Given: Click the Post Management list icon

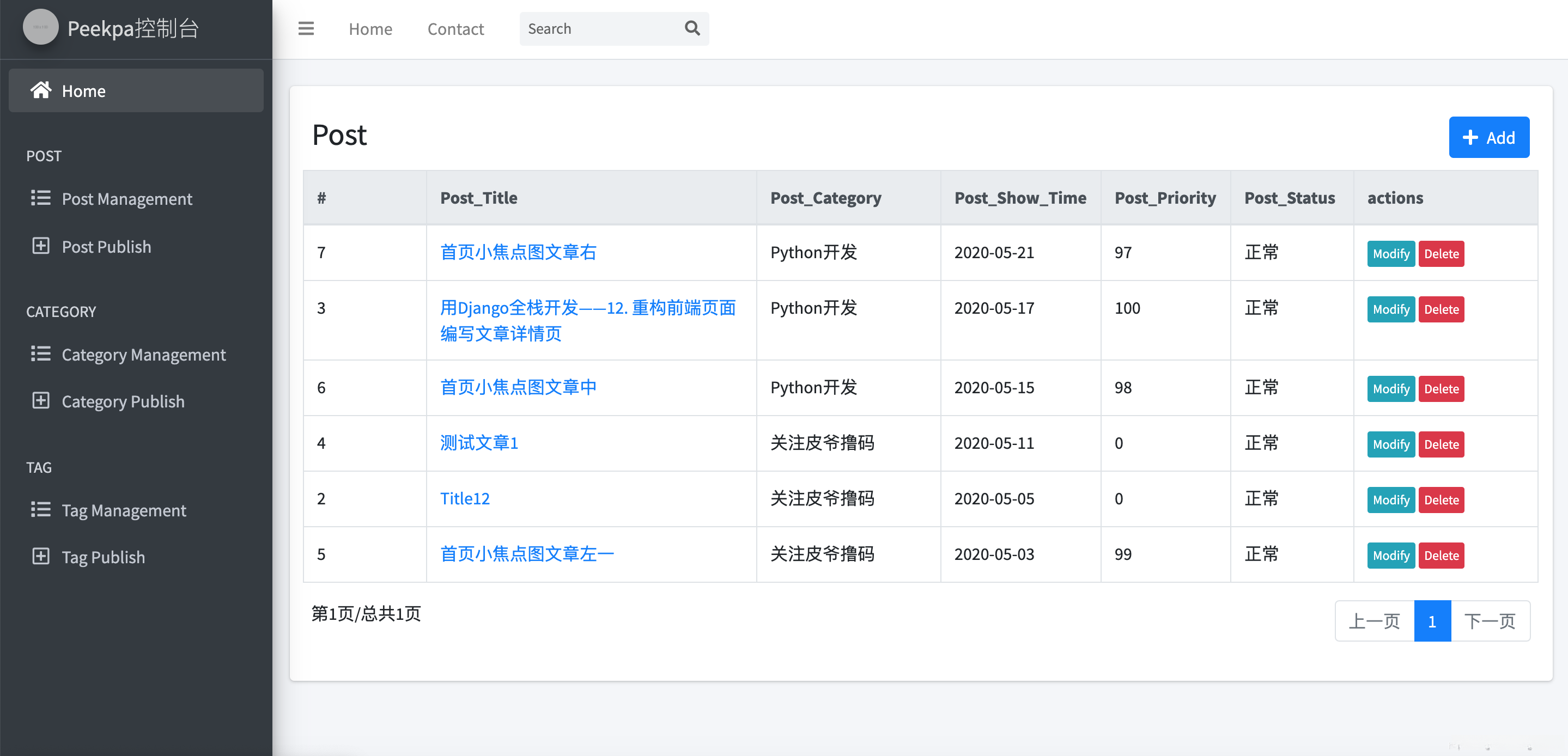Looking at the screenshot, I should 41,198.
